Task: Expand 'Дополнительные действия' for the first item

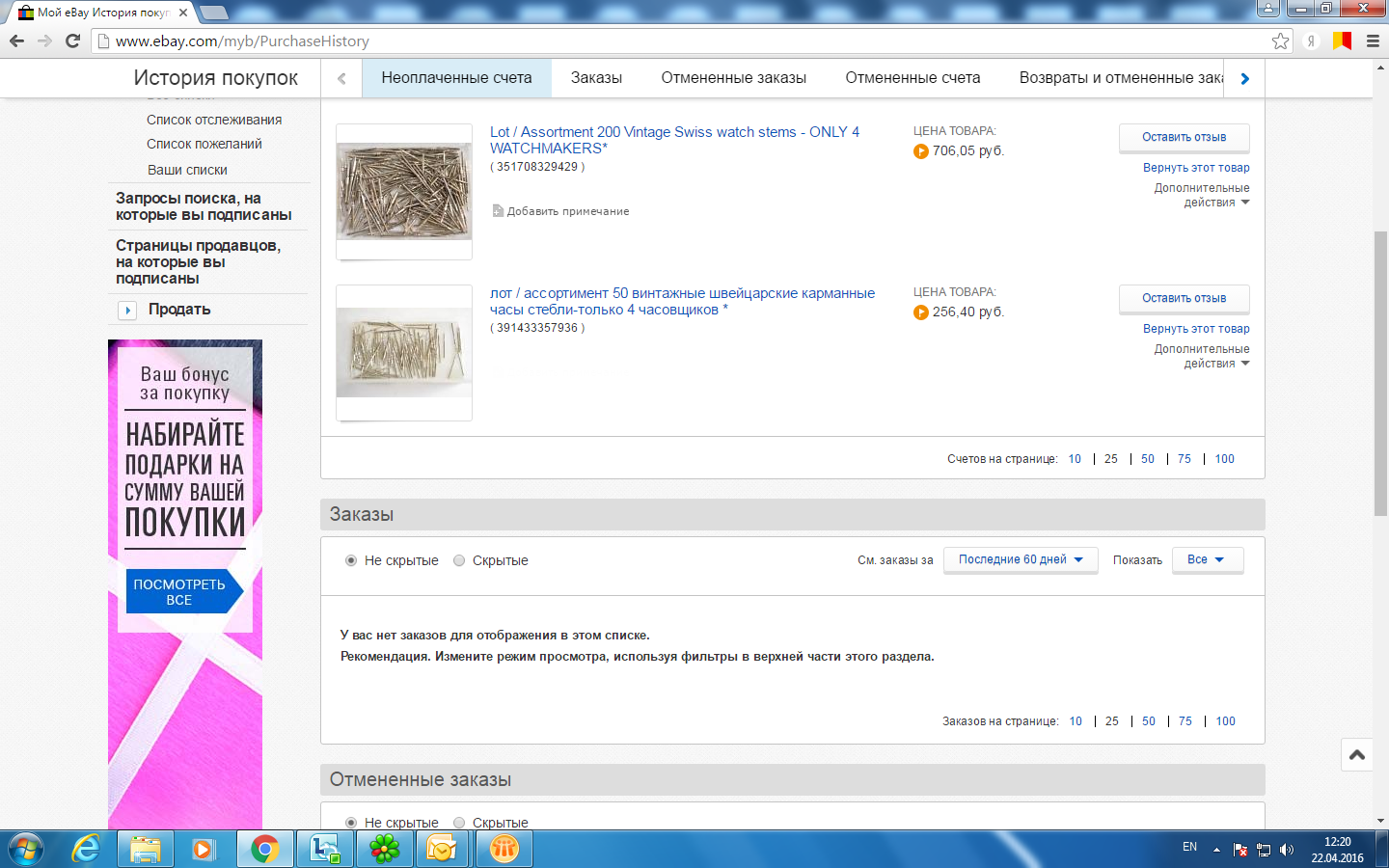Action: pyautogui.click(x=1202, y=195)
